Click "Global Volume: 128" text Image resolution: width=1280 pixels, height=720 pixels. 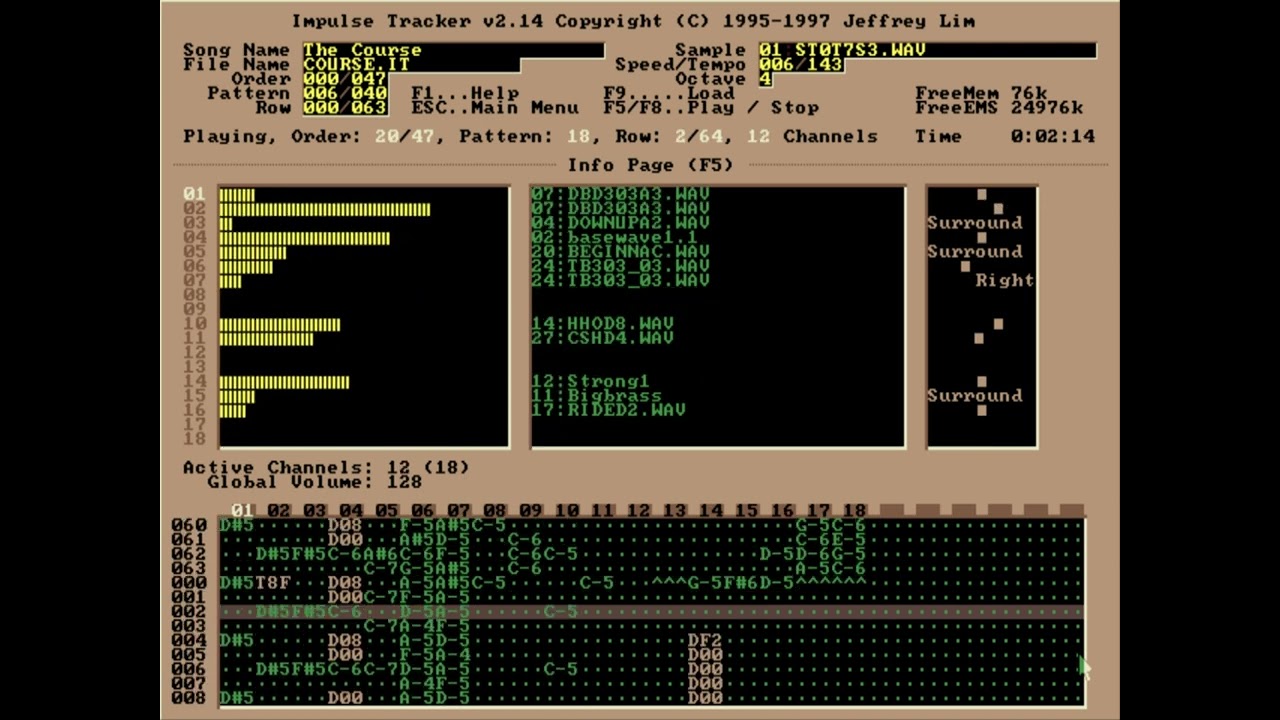click(x=314, y=482)
